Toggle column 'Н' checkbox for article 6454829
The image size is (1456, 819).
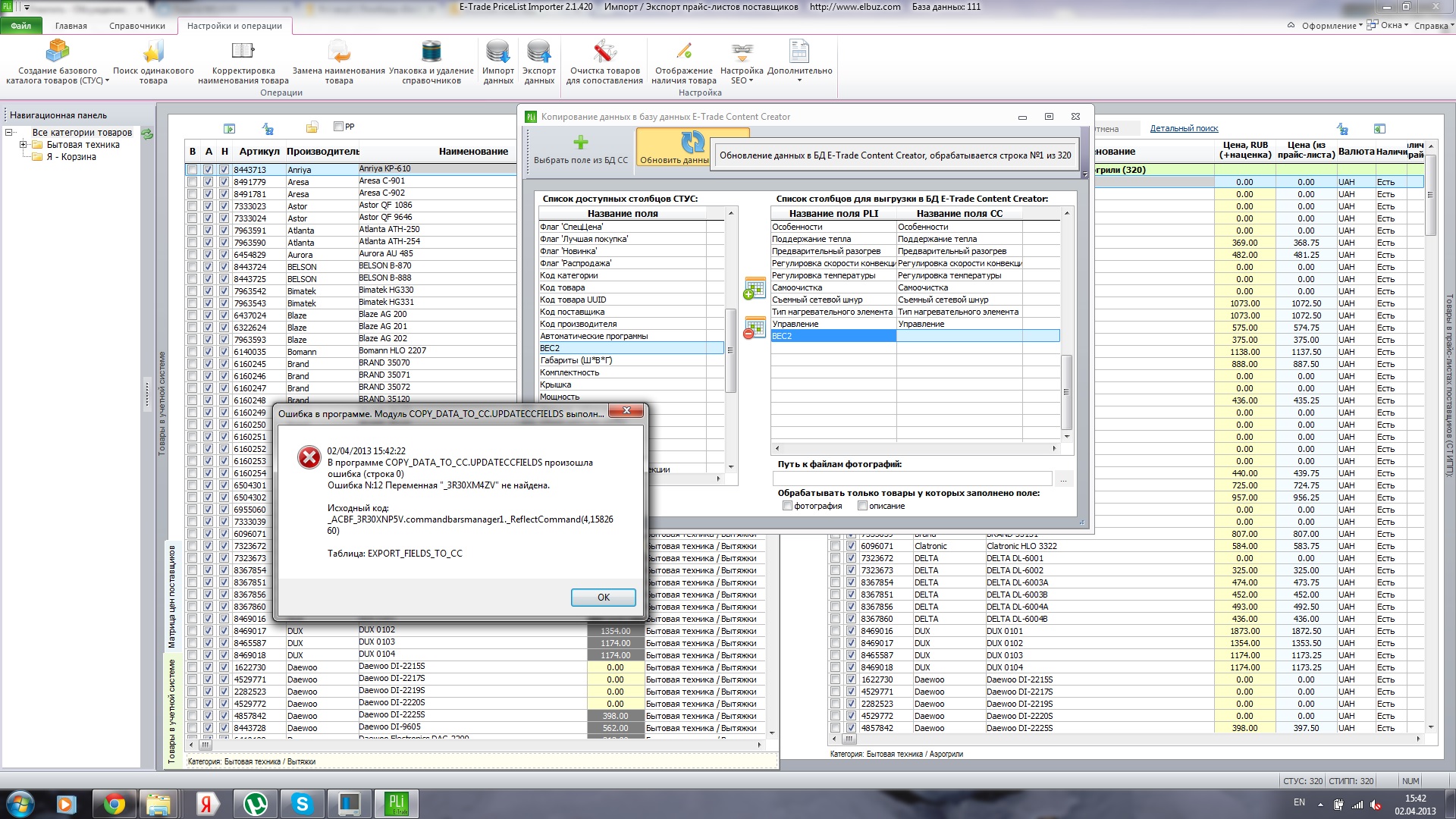click(224, 255)
